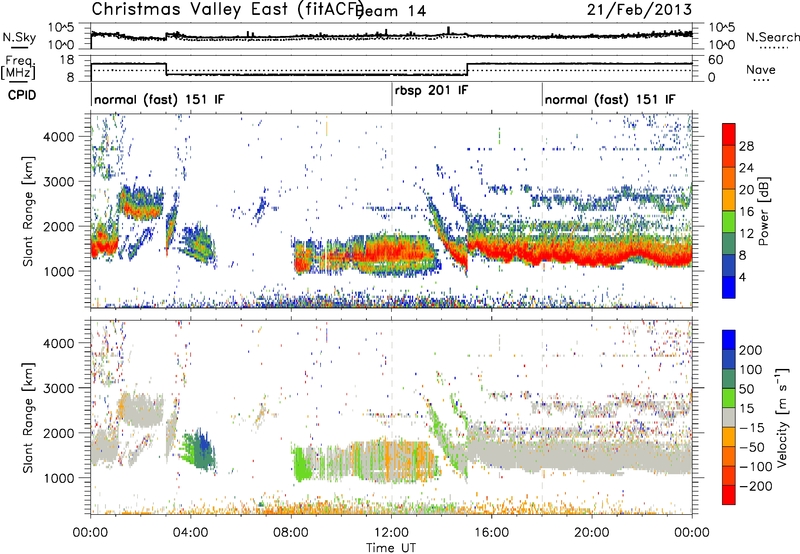The image size is (800, 554).
Task: Click the 'CPID' row label
Action: tap(22, 95)
